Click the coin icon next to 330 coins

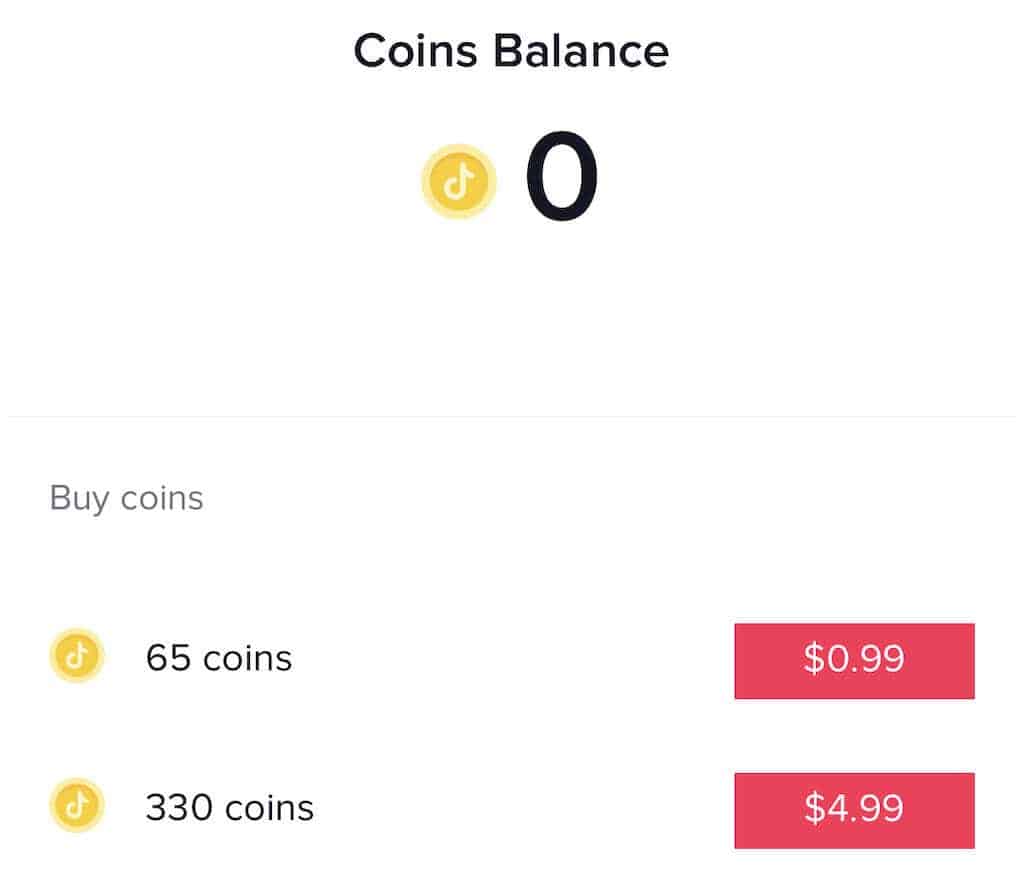pos(77,806)
